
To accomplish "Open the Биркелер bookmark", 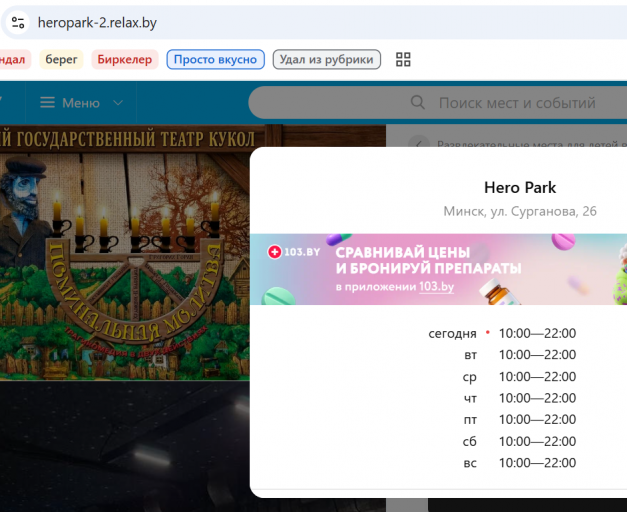I will (x=125, y=60).
